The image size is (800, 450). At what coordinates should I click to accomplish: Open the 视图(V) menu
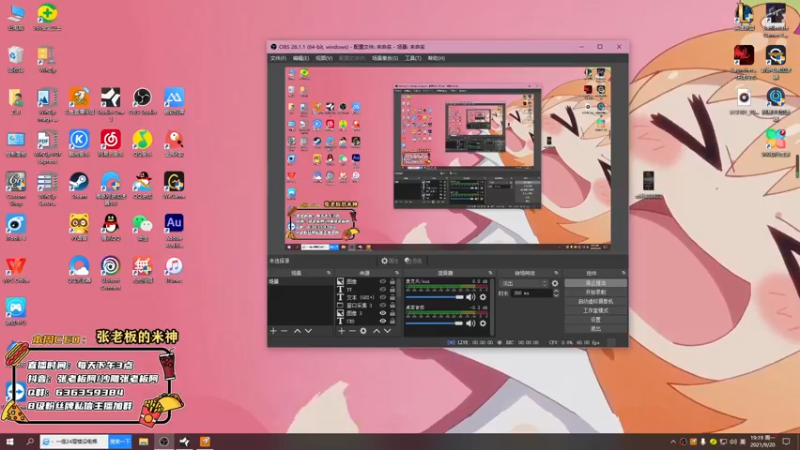[324, 58]
